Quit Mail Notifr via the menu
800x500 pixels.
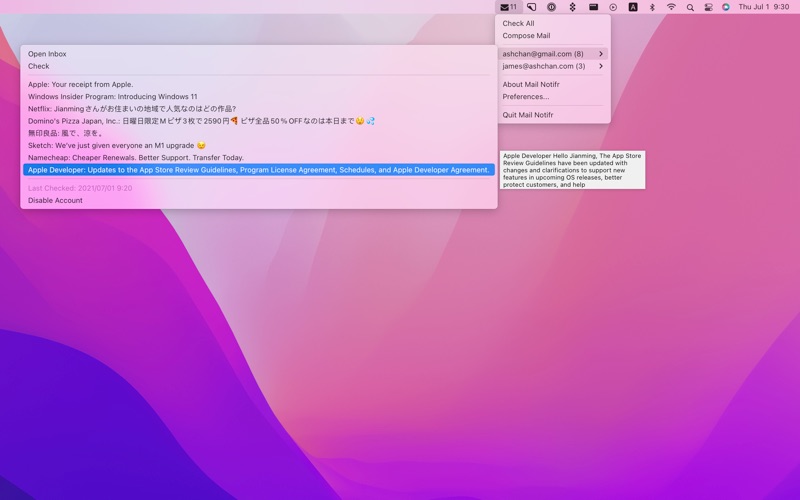527,115
